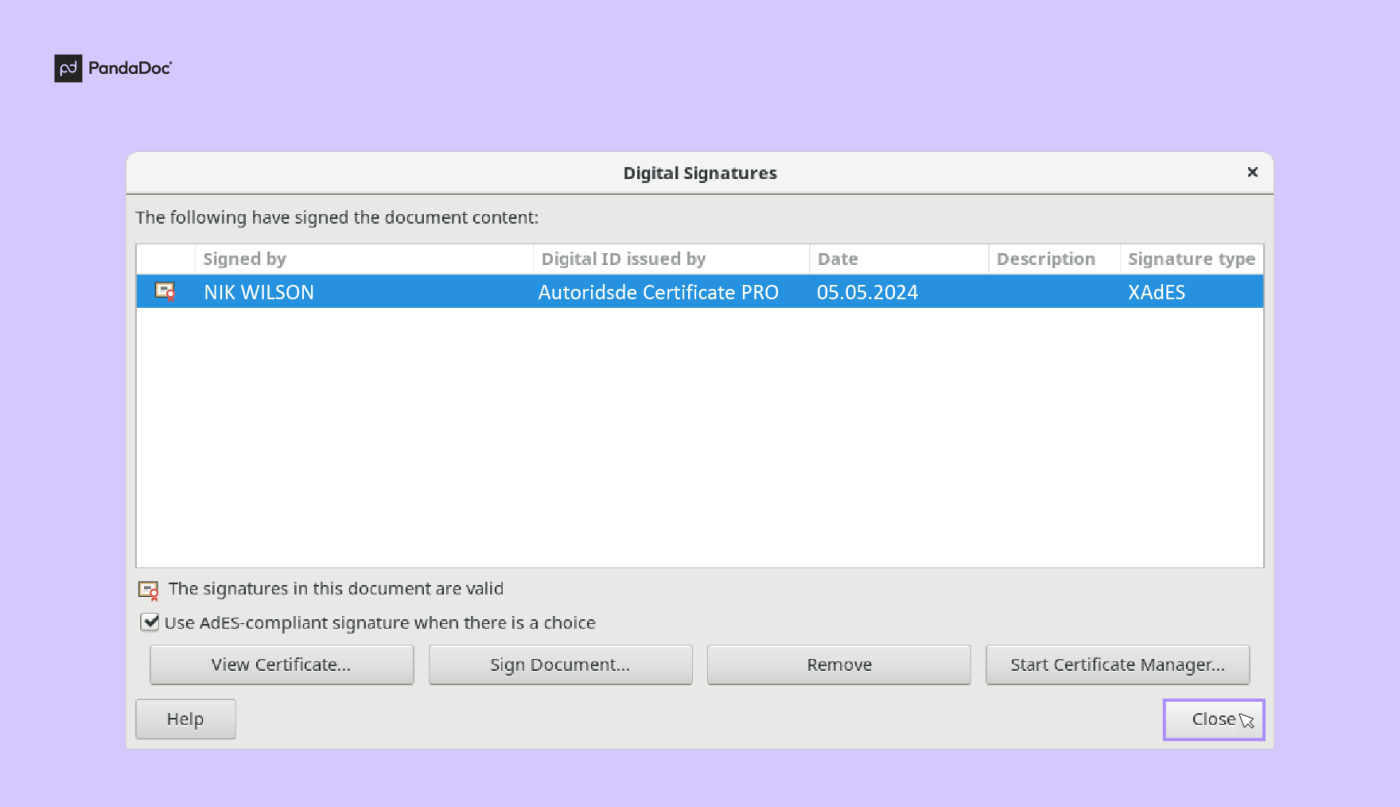
Task: Click the PandaDoc logo
Action: (x=113, y=68)
